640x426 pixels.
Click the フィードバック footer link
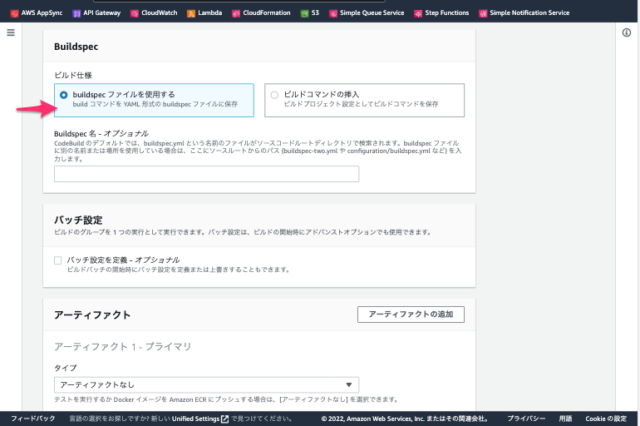(33, 419)
